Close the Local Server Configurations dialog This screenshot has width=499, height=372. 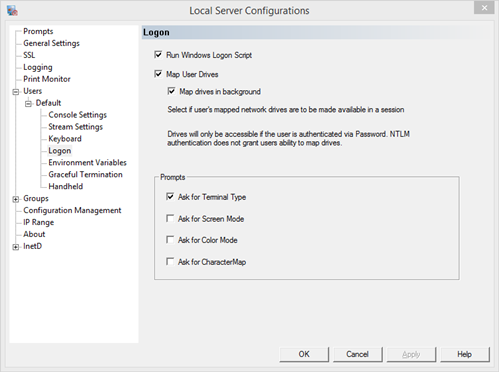click(x=484, y=8)
